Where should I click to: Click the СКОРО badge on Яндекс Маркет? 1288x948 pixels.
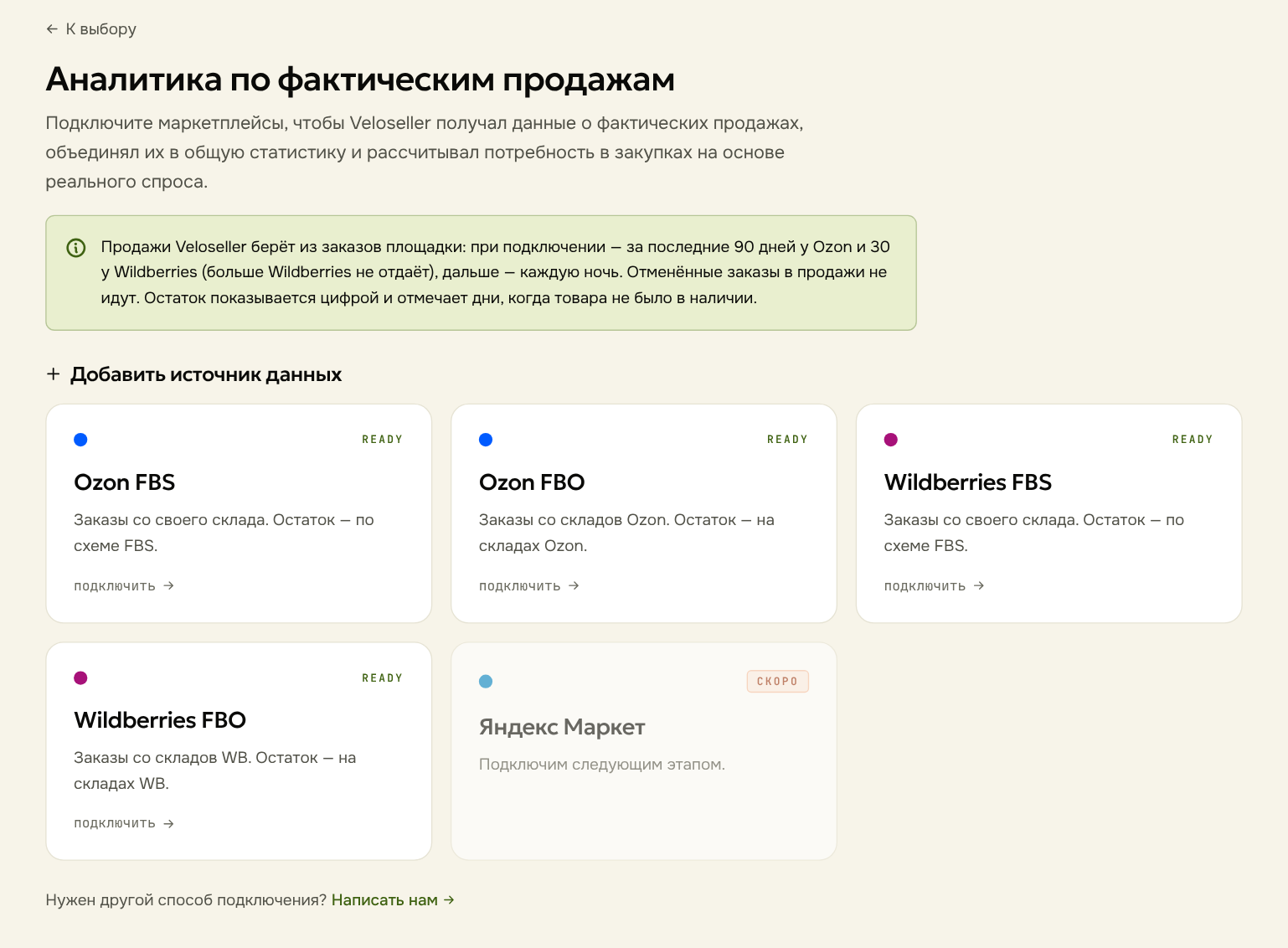point(778,682)
